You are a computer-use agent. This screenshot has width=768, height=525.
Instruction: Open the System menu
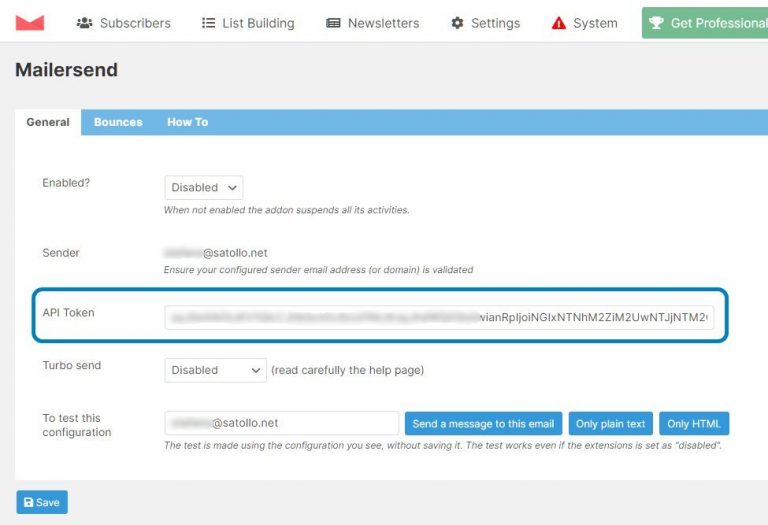pos(584,23)
